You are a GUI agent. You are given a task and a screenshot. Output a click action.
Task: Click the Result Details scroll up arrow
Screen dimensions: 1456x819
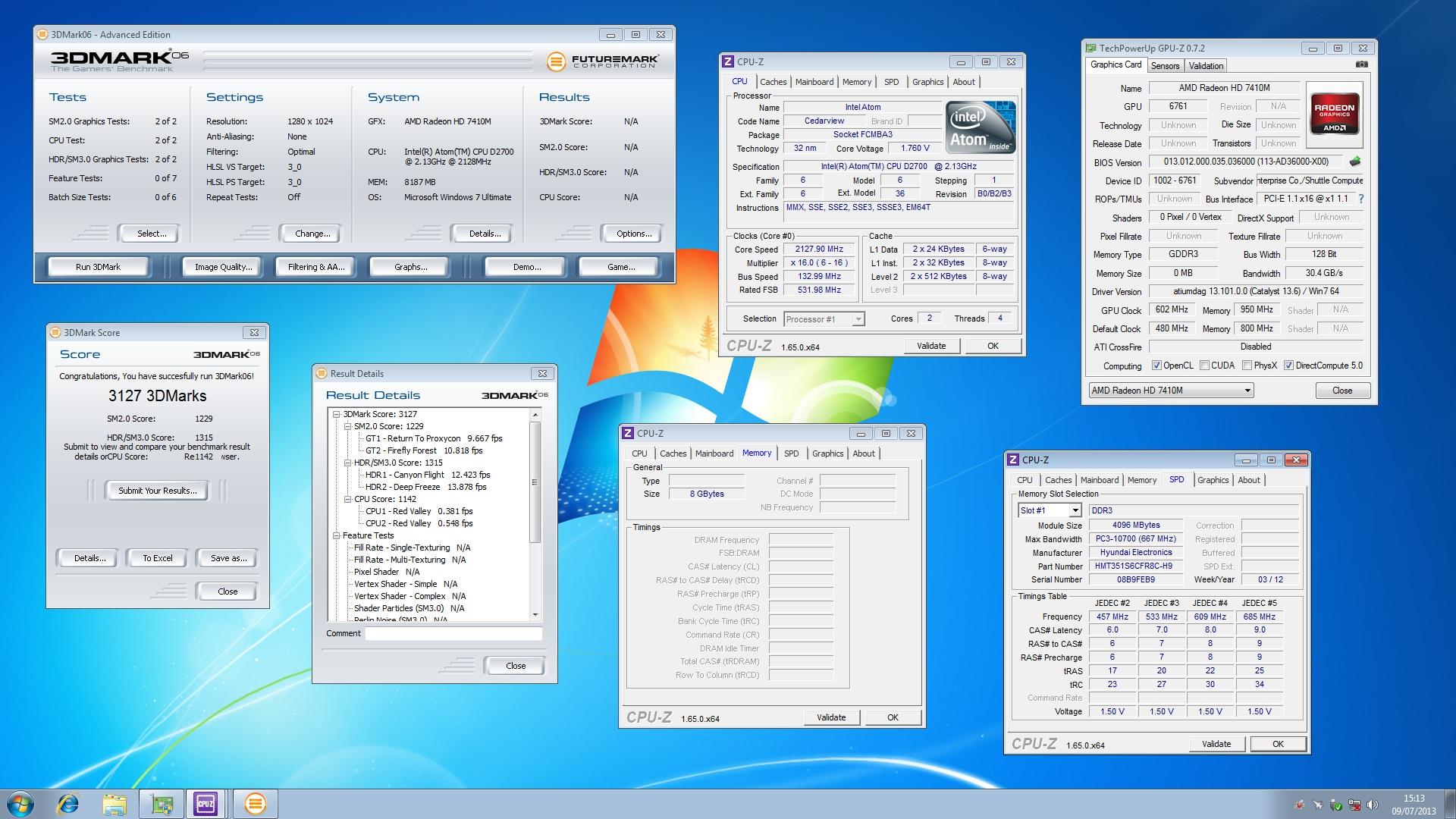click(535, 415)
